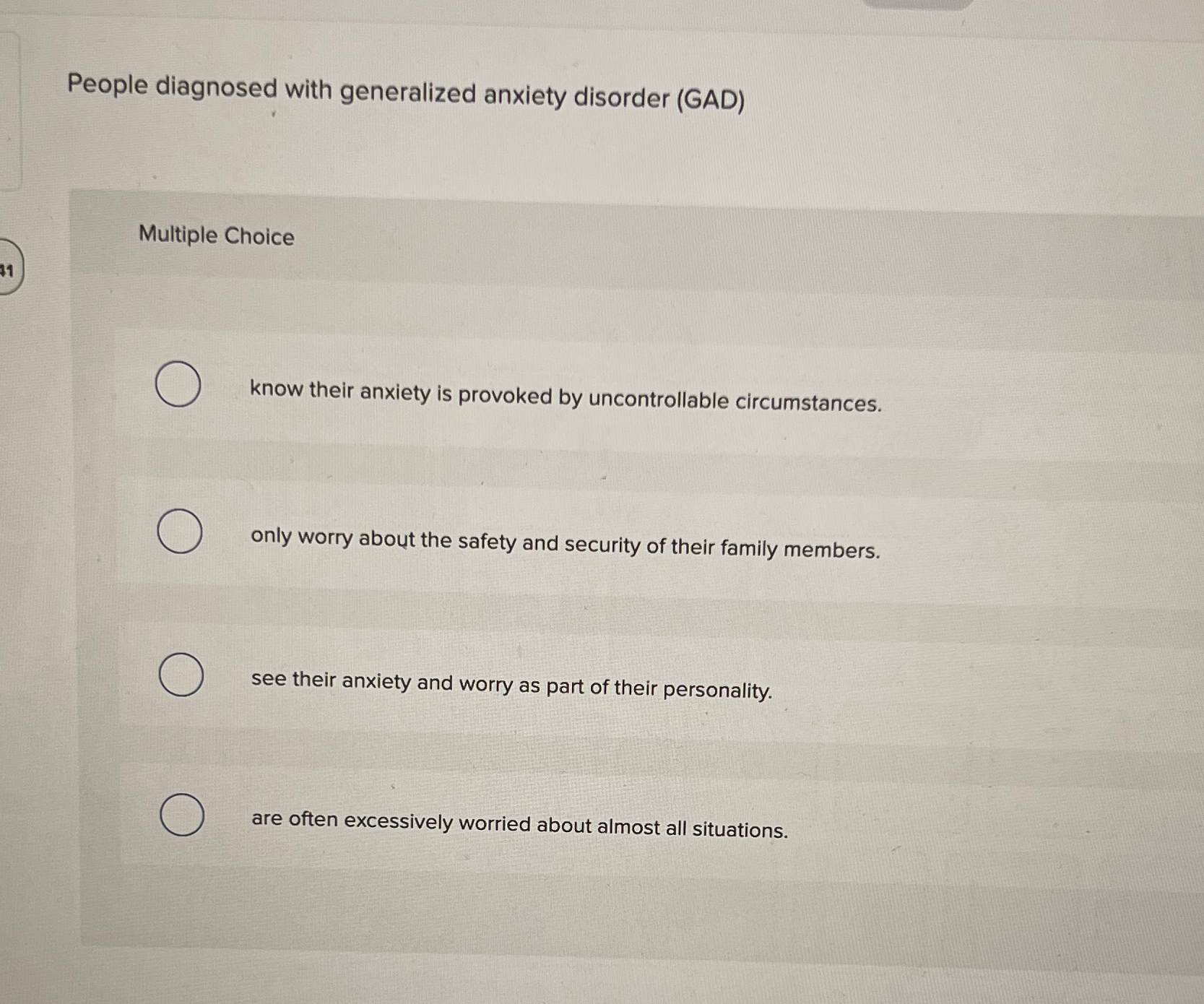Click the option text about personality

(x=511, y=685)
